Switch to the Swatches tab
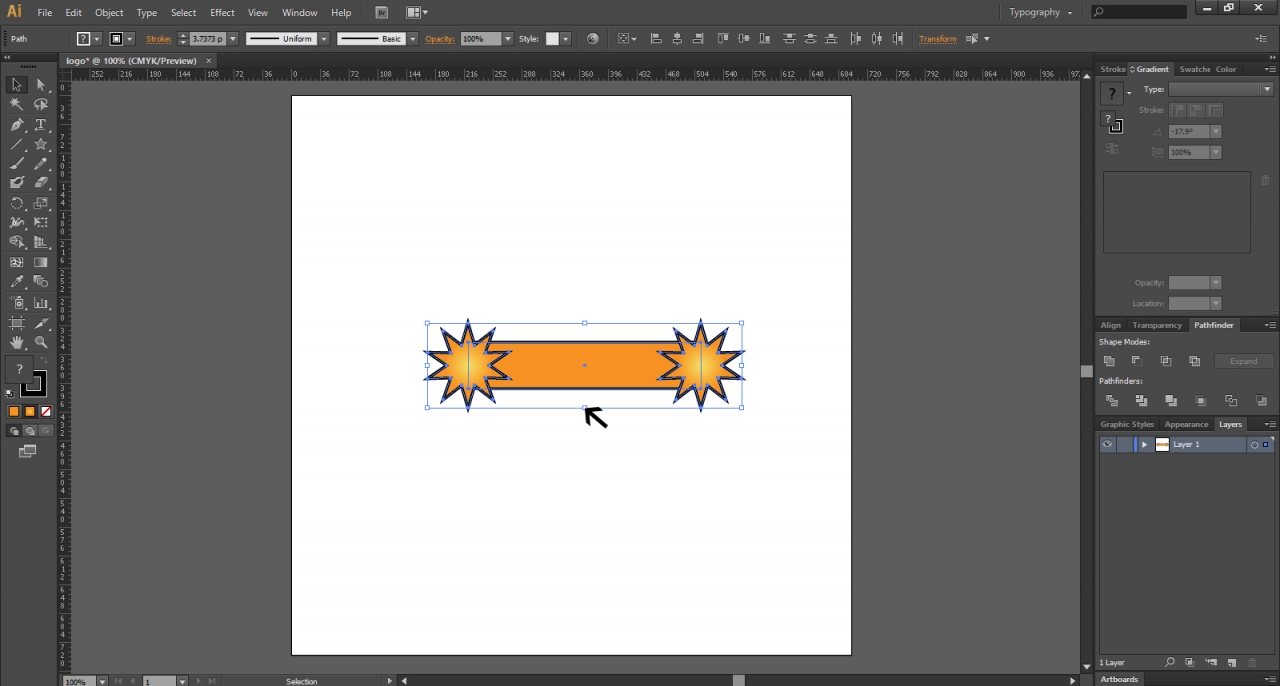The image size is (1280, 686). pos(1195,69)
